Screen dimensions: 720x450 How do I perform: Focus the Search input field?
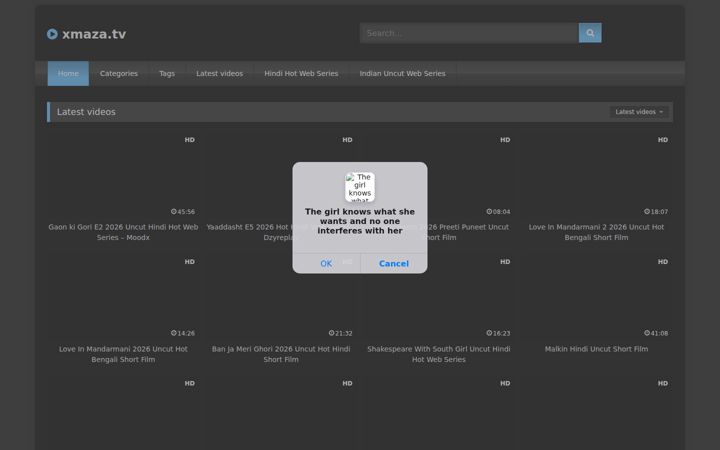pyautogui.click(x=469, y=33)
